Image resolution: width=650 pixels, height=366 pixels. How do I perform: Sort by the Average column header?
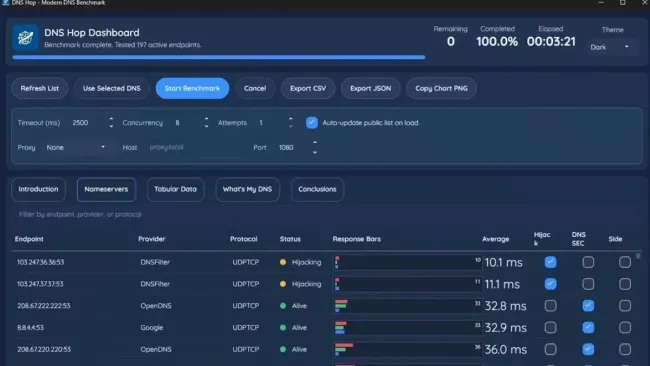click(496, 239)
